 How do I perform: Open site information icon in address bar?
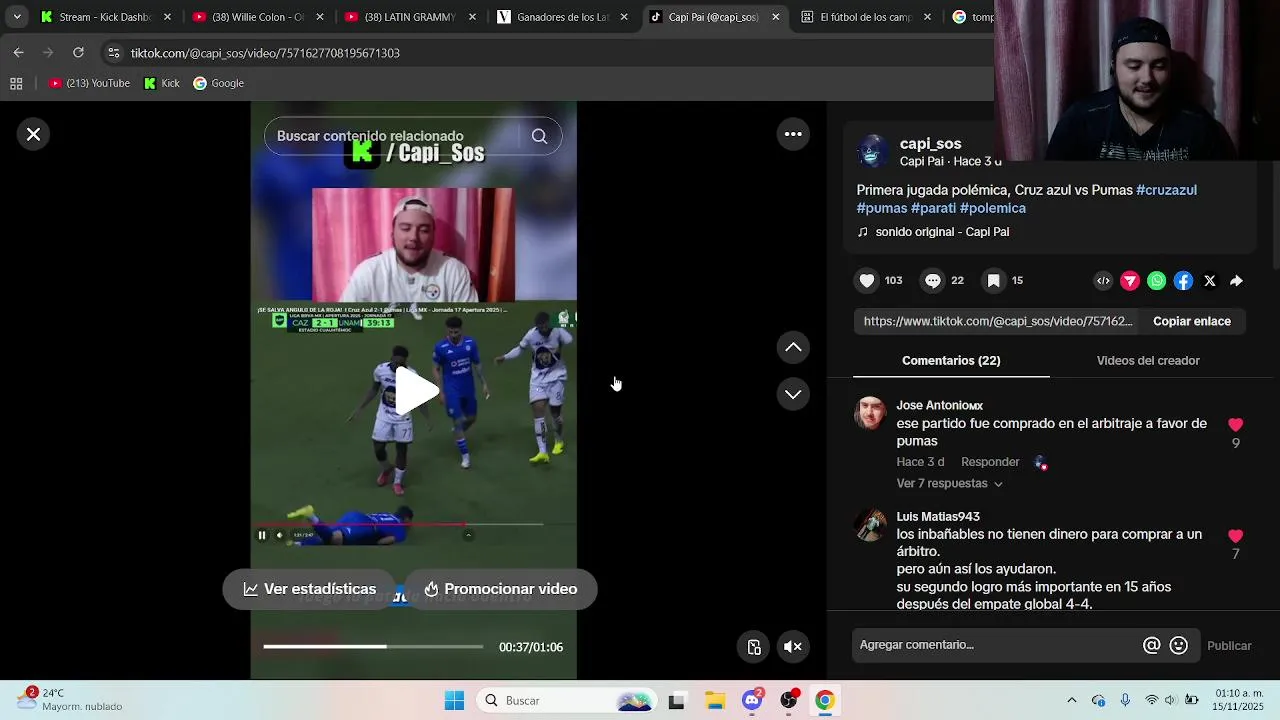coord(114,53)
